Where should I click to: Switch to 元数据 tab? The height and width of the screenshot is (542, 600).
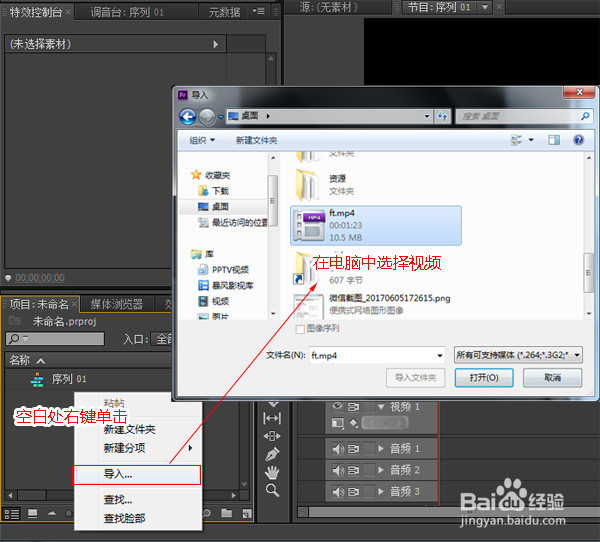[224, 12]
